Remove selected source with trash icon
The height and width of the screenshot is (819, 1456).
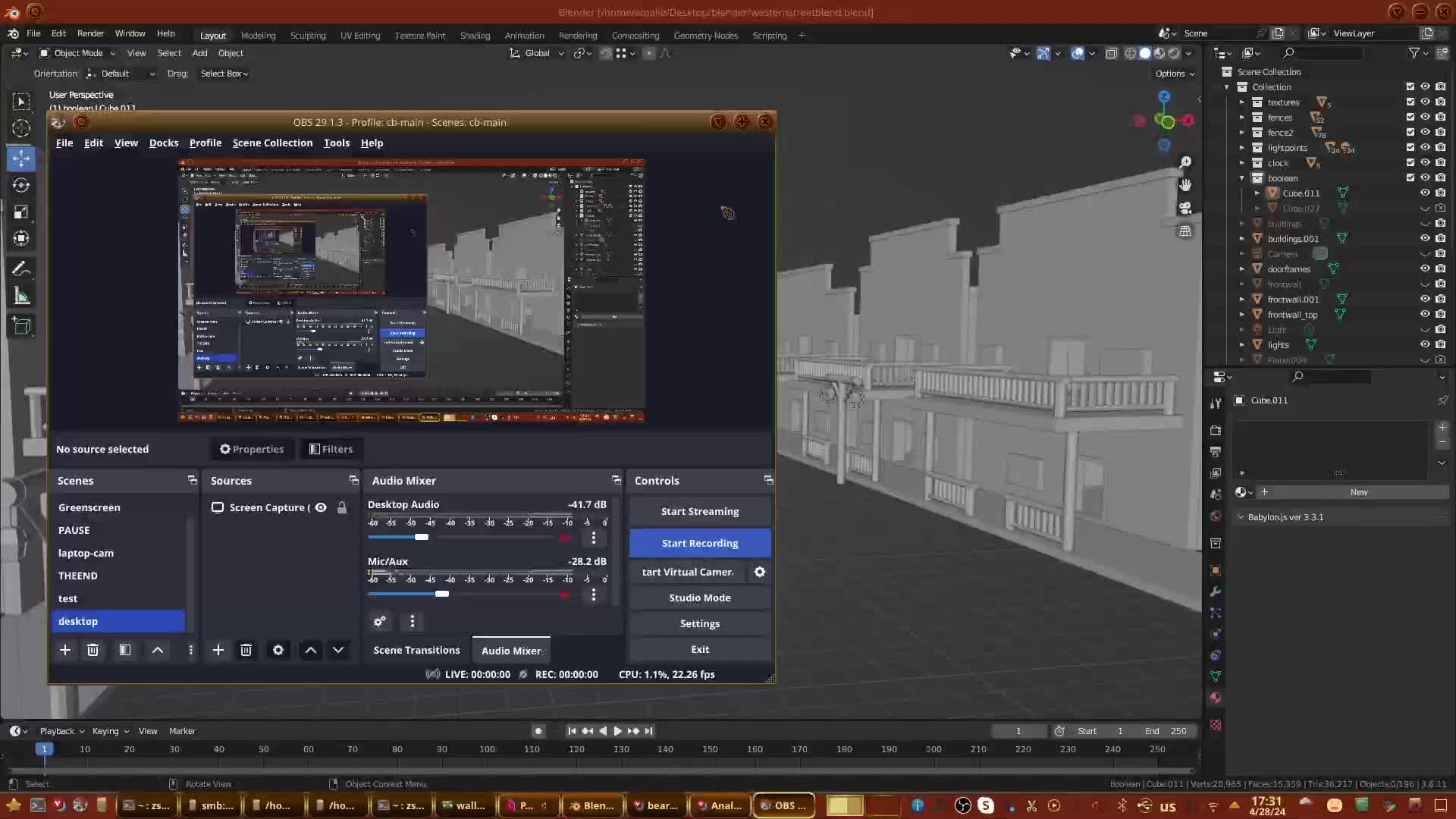[x=246, y=650]
